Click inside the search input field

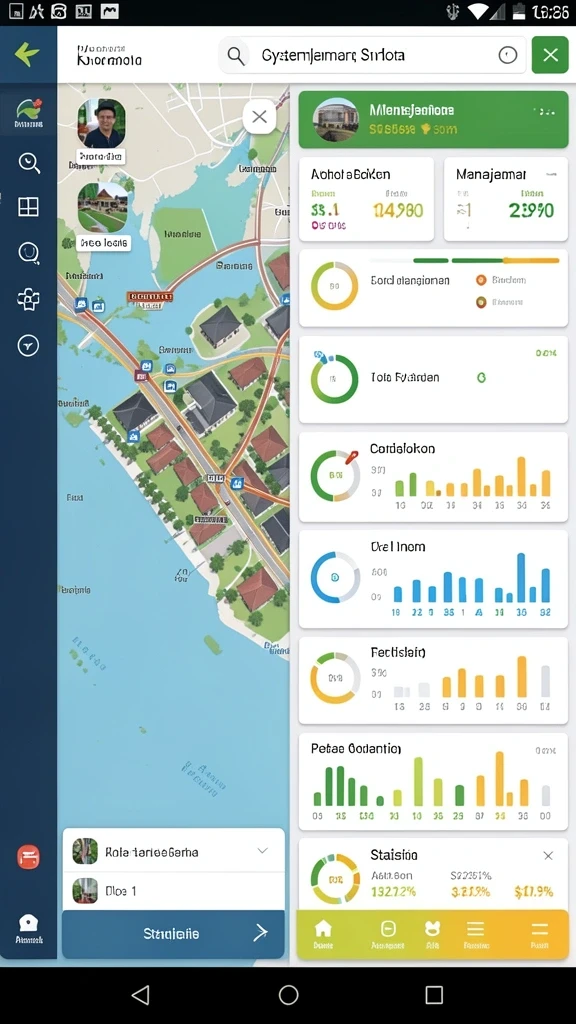point(372,56)
